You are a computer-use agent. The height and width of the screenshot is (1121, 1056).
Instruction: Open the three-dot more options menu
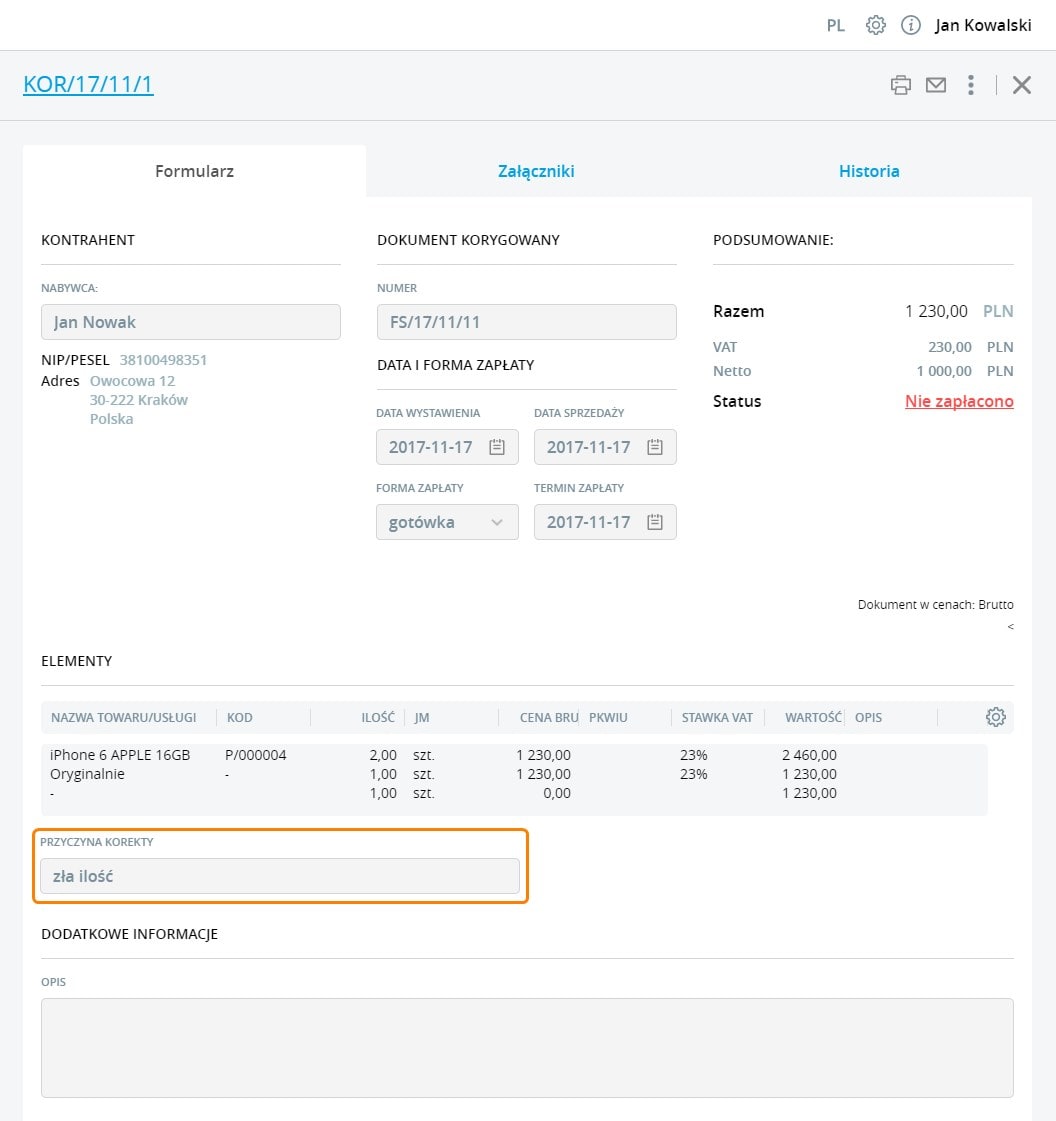pyautogui.click(x=970, y=85)
